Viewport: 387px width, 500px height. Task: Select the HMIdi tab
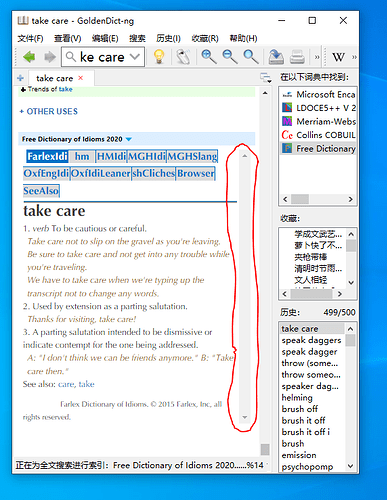point(111,156)
